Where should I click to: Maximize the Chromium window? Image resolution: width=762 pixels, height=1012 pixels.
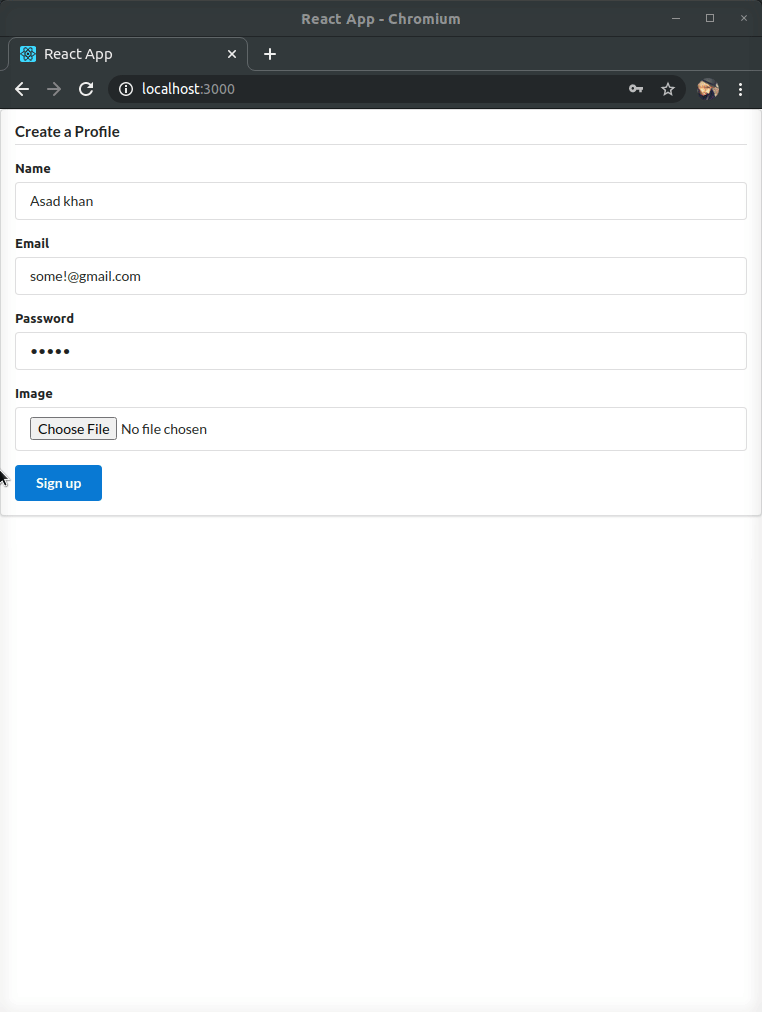point(710,18)
